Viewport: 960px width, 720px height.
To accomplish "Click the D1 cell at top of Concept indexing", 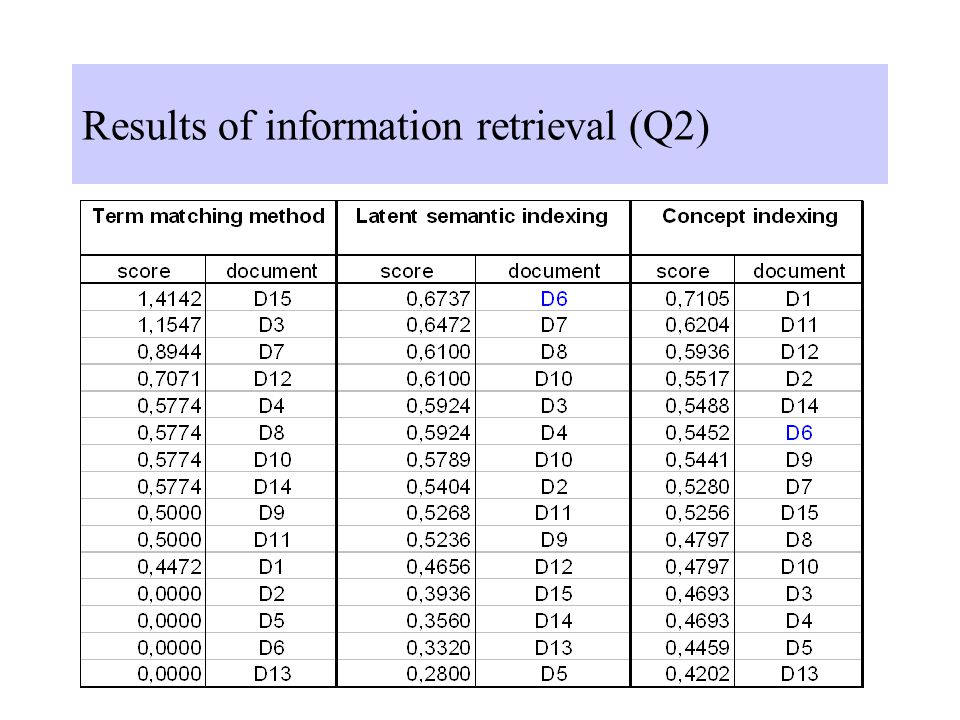I will pos(798,298).
